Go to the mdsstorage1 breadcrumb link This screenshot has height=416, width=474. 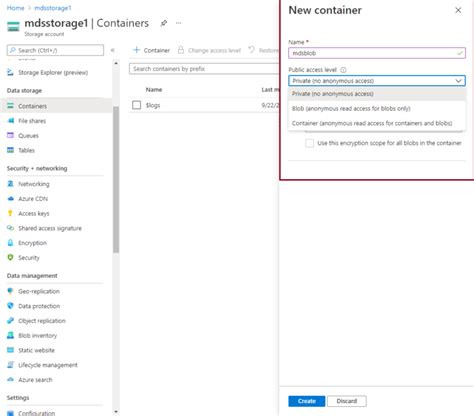point(53,8)
